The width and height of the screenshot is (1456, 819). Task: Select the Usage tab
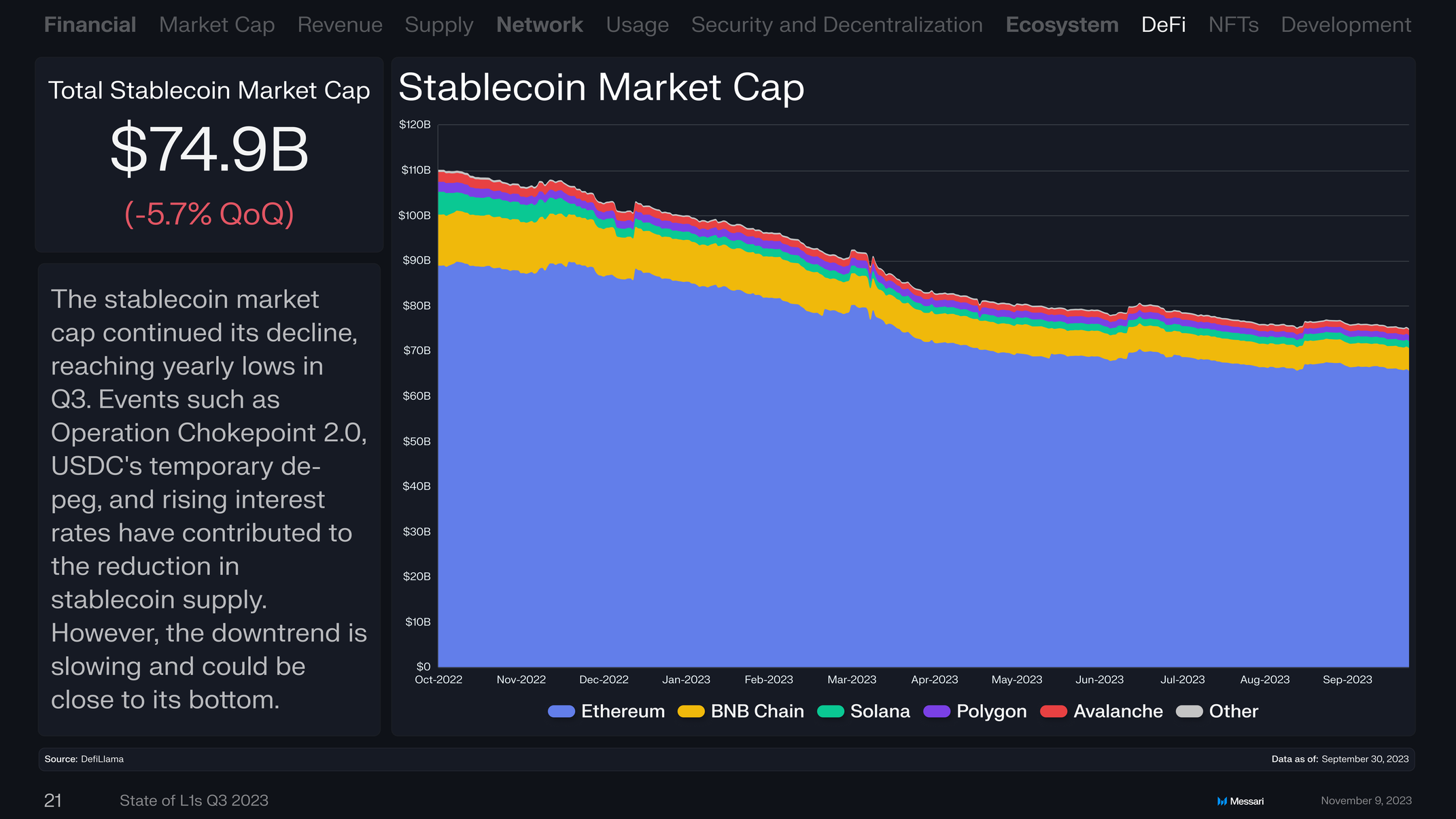[638, 26]
